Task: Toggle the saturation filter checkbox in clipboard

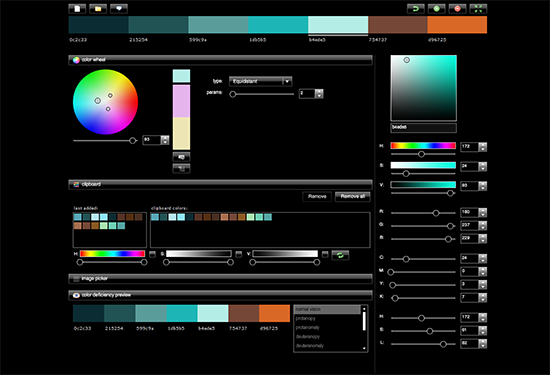Action: coord(239,254)
